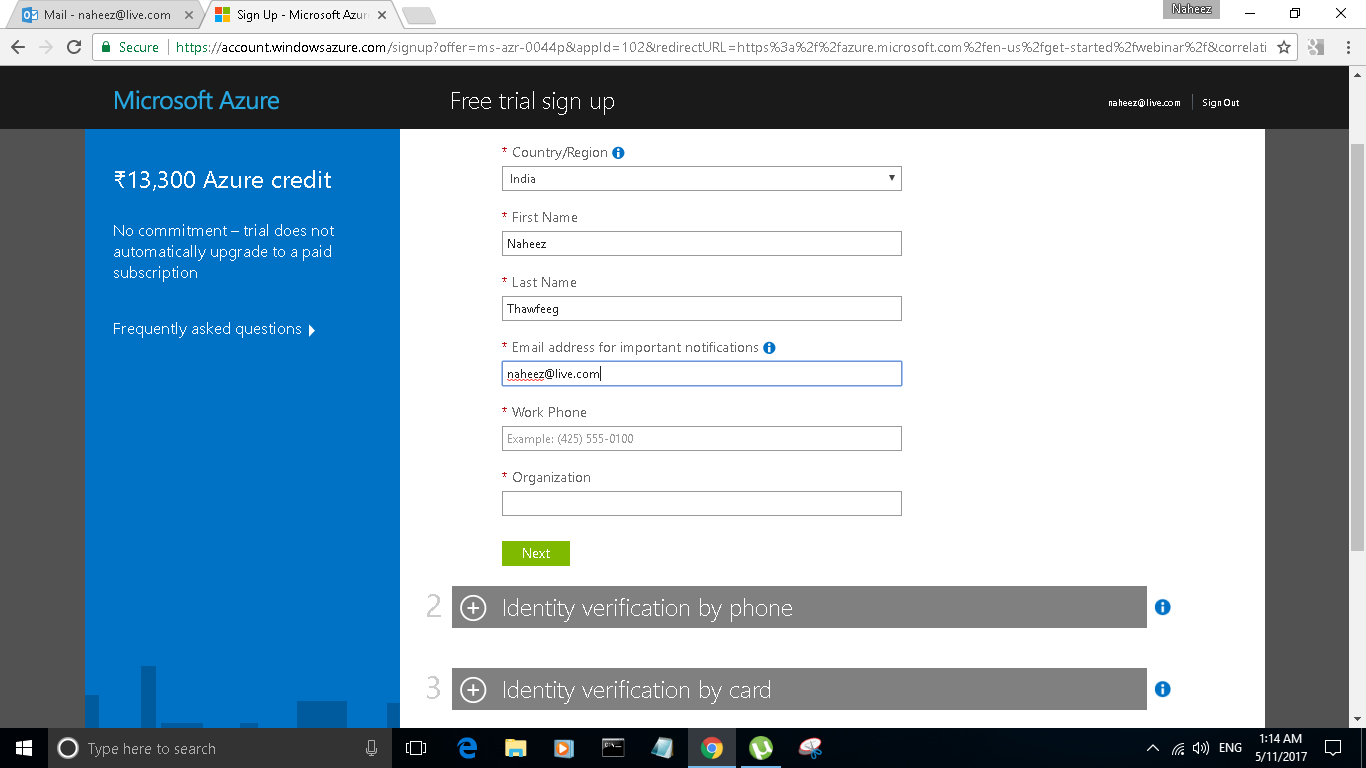Click the email notifications info icon
The width and height of the screenshot is (1366, 768).
click(x=769, y=348)
